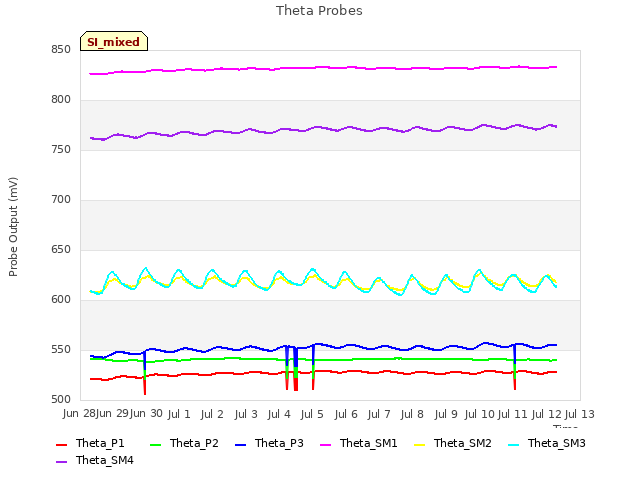Image resolution: width=640 pixels, height=480 pixels.
Task: Click the Jul 6 x-axis date label
Action: click(346, 414)
